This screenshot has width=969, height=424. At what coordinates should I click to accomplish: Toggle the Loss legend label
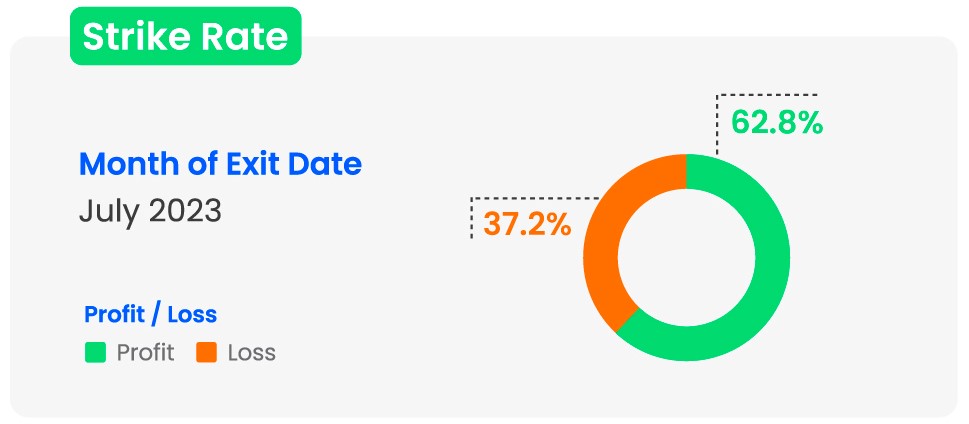pyautogui.click(x=251, y=352)
